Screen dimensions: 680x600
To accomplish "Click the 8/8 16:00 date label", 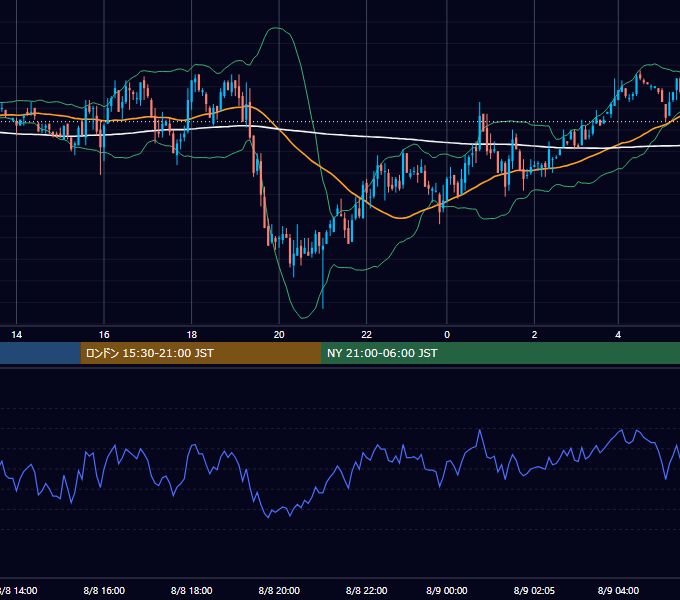I will pyautogui.click(x=104, y=590).
